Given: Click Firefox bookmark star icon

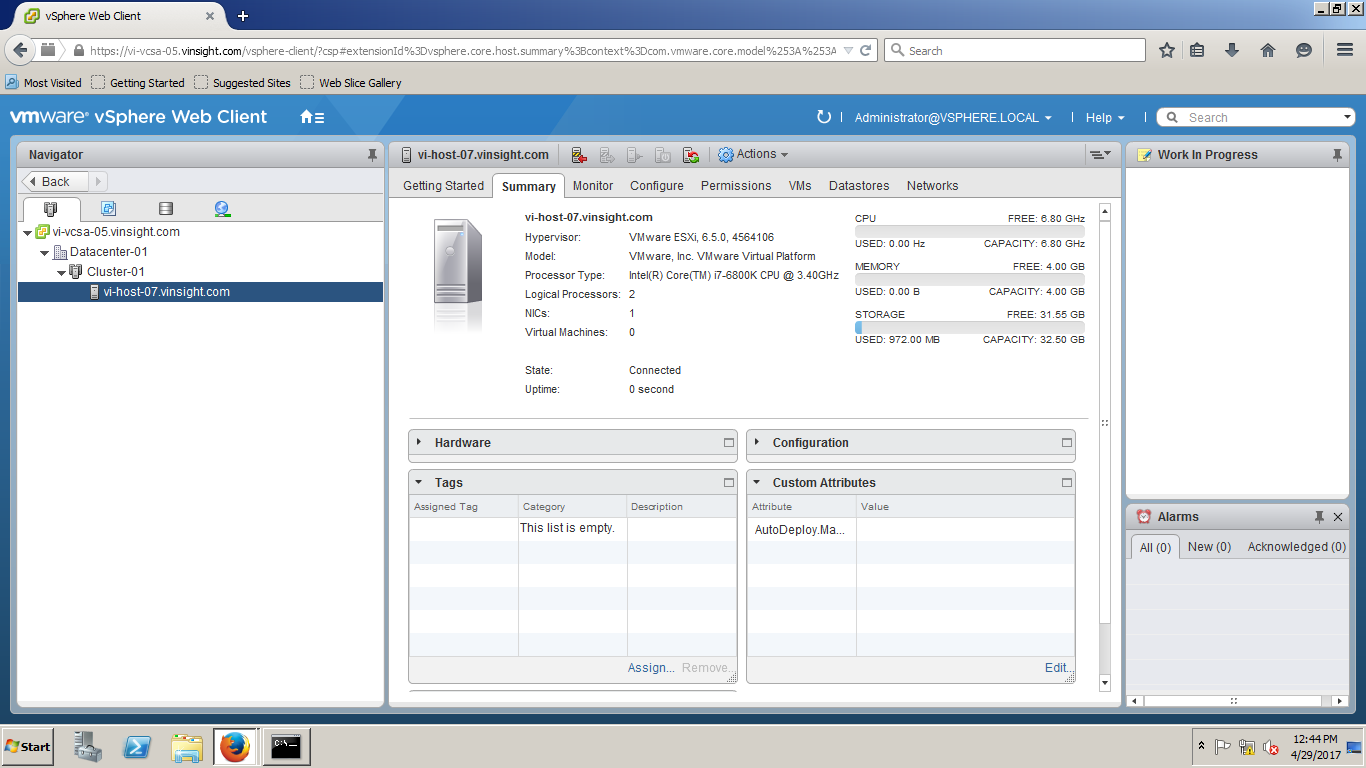Looking at the screenshot, I should [1166, 50].
